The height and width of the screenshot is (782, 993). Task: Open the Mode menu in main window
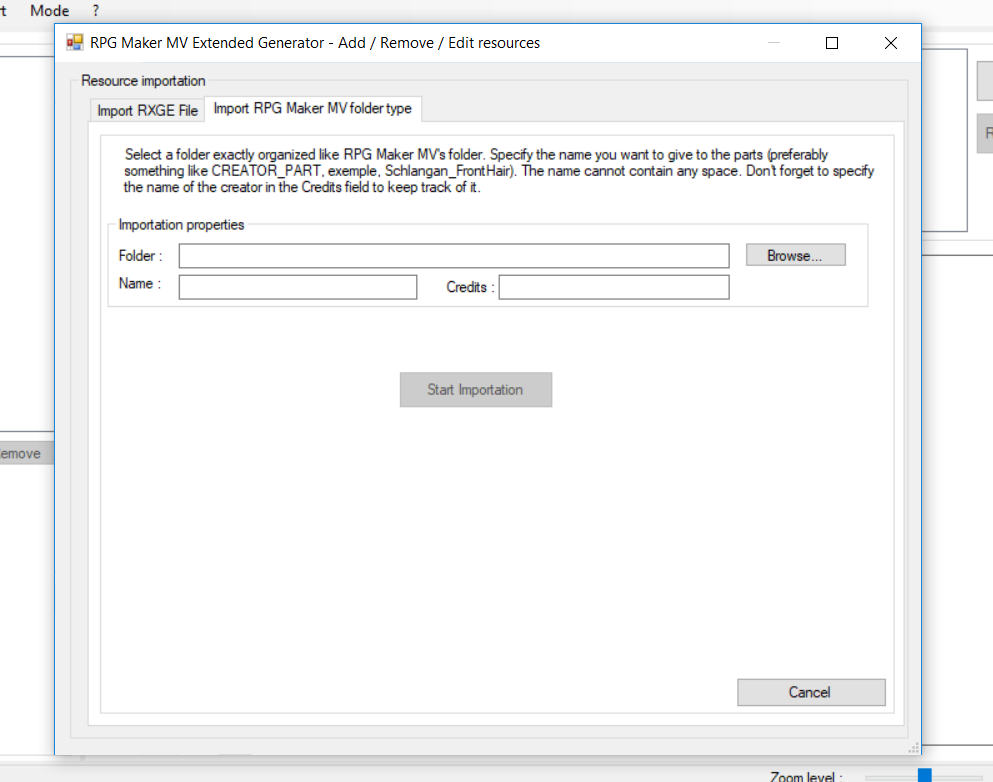[x=49, y=11]
